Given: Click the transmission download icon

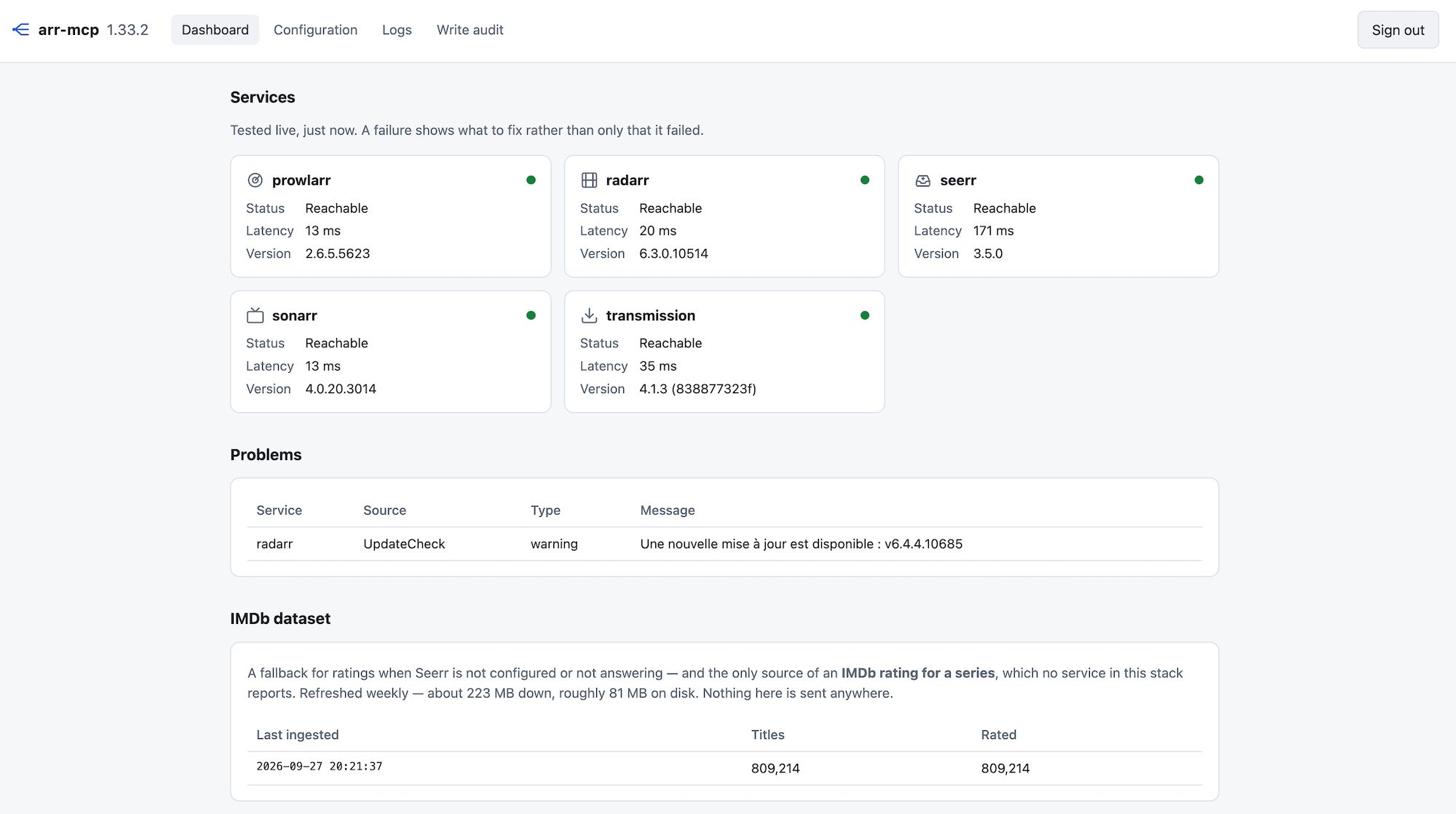Looking at the screenshot, I should [589, 315].
